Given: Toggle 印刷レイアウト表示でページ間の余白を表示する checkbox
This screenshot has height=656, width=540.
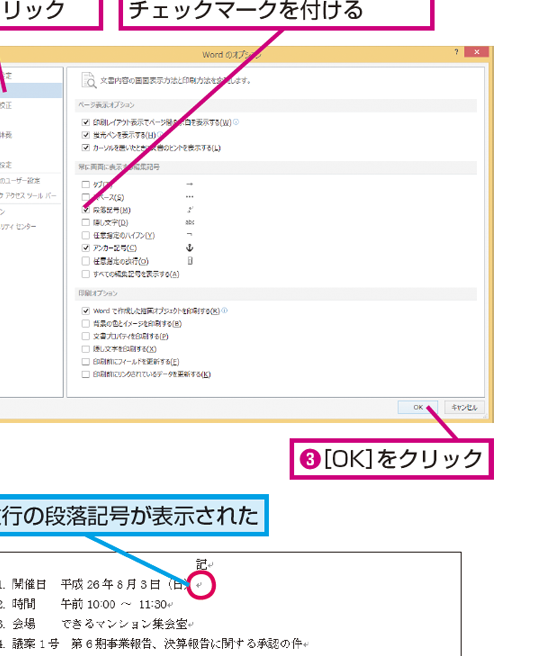Looking at the screenshot, I should point(86,122).
